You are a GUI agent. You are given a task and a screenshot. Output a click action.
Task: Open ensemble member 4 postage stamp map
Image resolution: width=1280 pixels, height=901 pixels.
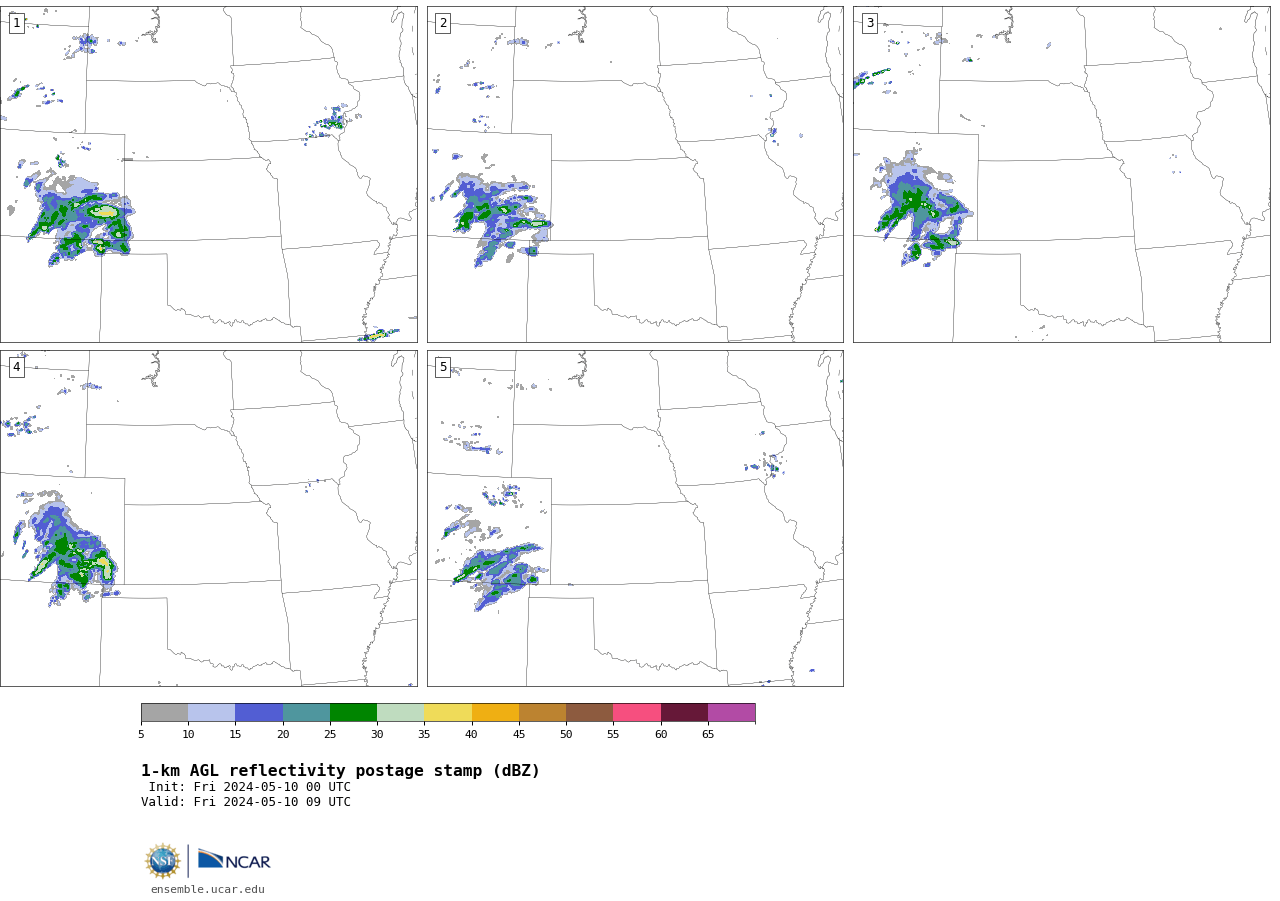click(208, 518)
